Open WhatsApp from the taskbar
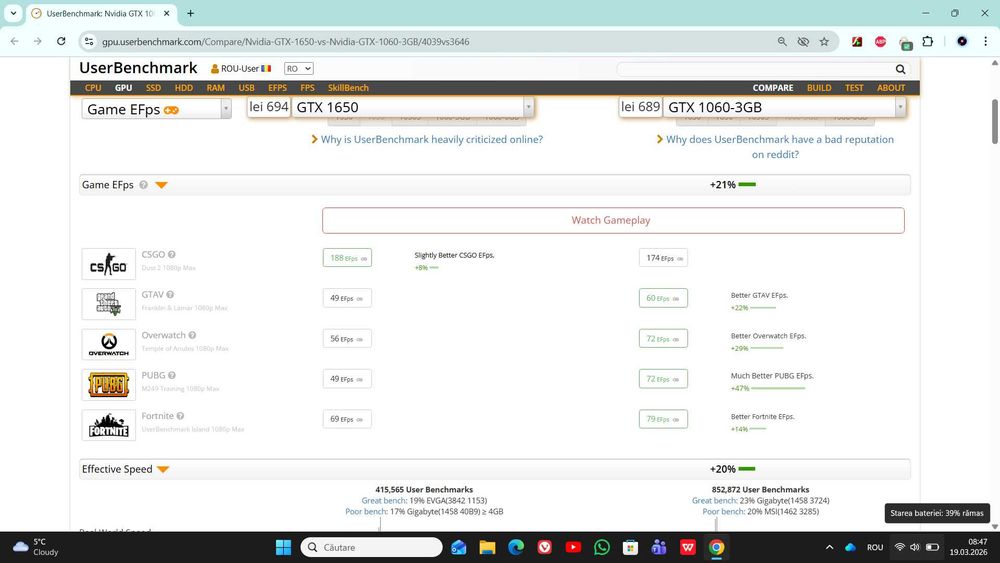1000x563 pixels. click(601, 547)
